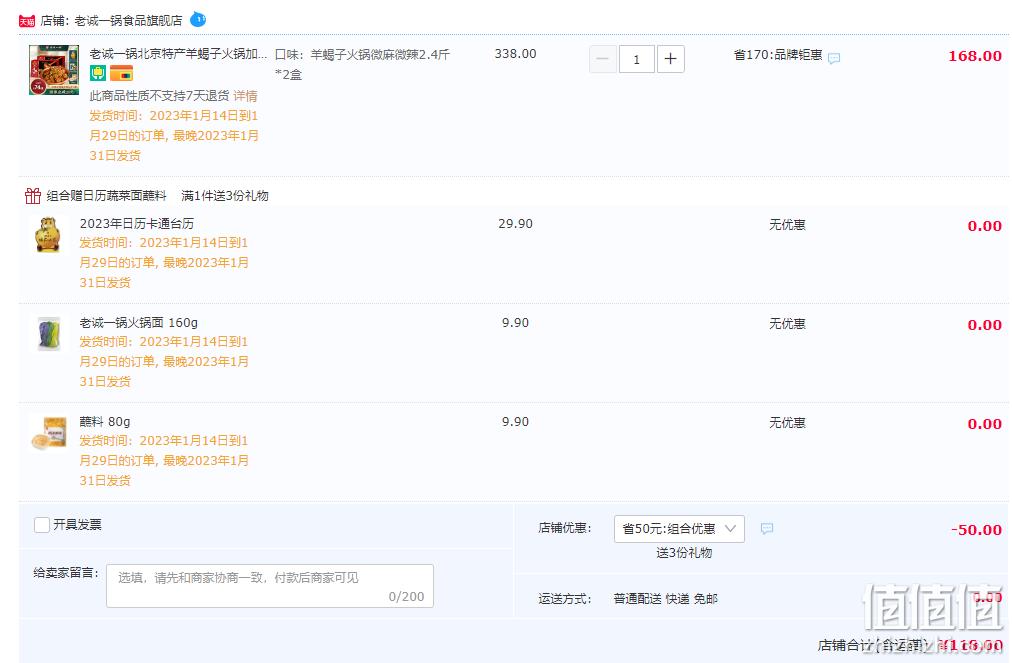Click the 2023年日历卡通台历 gift name

click(x=137, y=223)
